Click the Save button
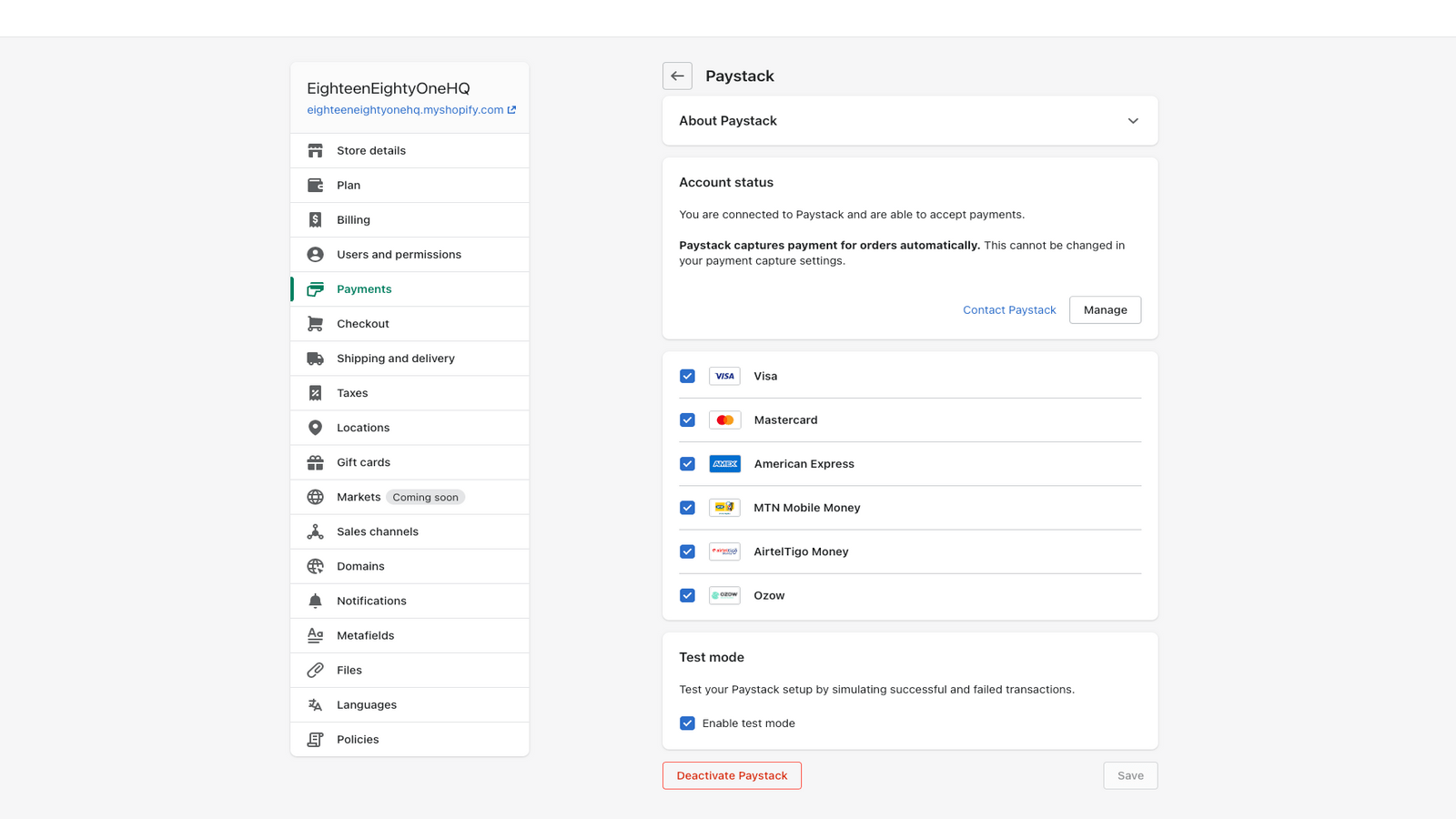 tap(1130, 775)
